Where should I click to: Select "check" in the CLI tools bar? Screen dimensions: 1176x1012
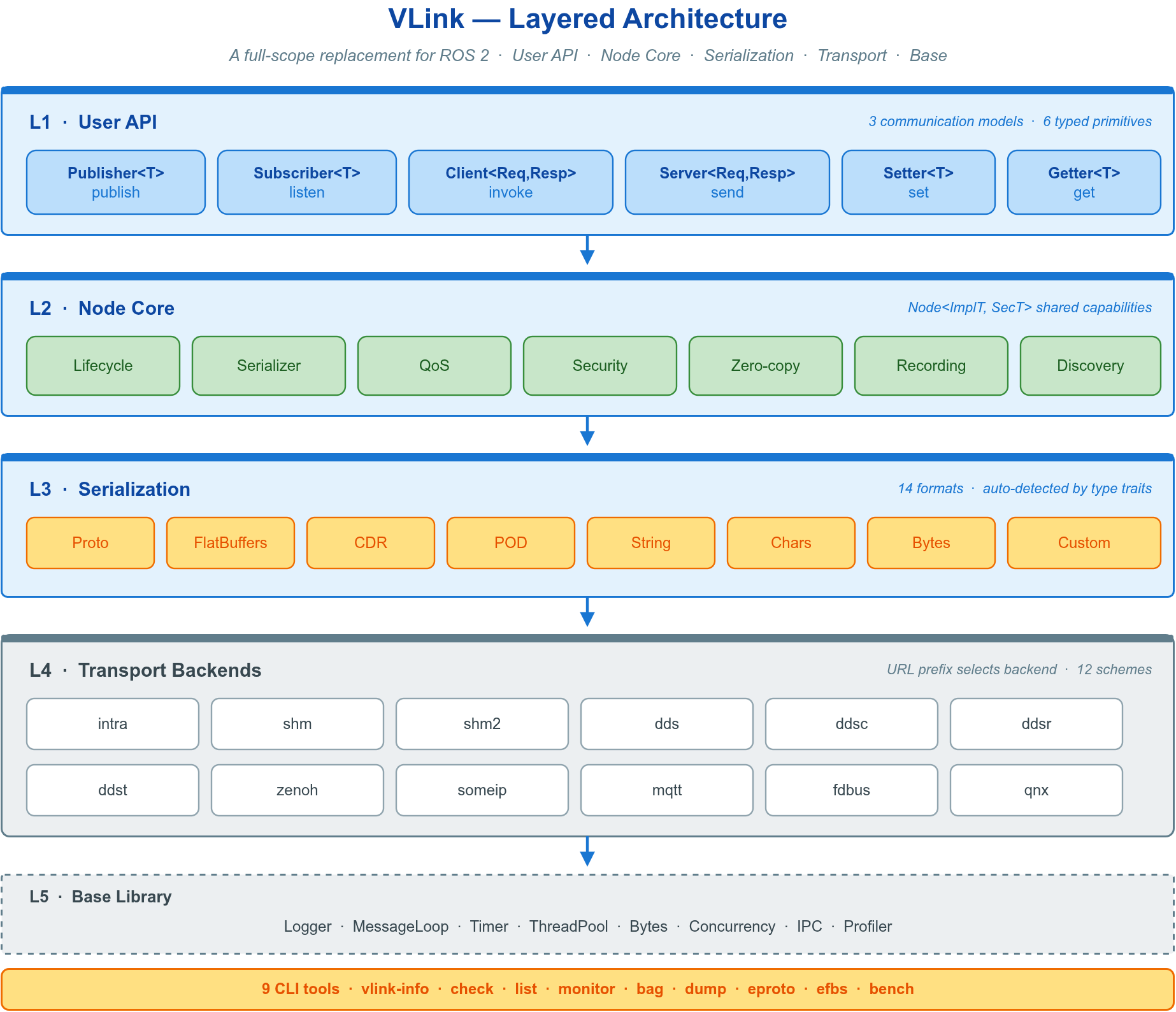pos(472,989)
